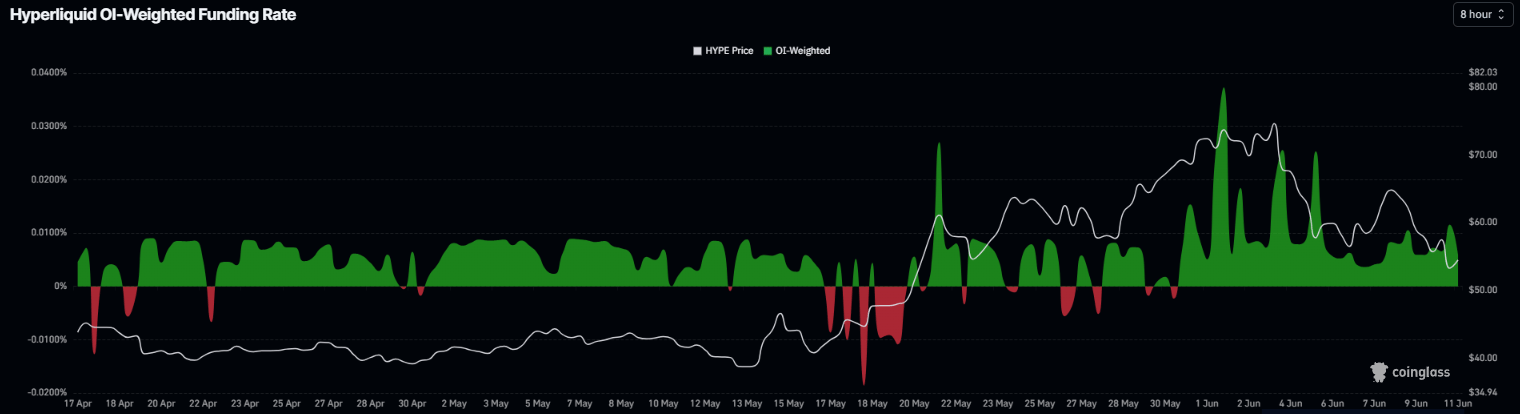Click the $60.00 price axis label
This screenshot has width=1520, height=414.
pos(1483,222)
